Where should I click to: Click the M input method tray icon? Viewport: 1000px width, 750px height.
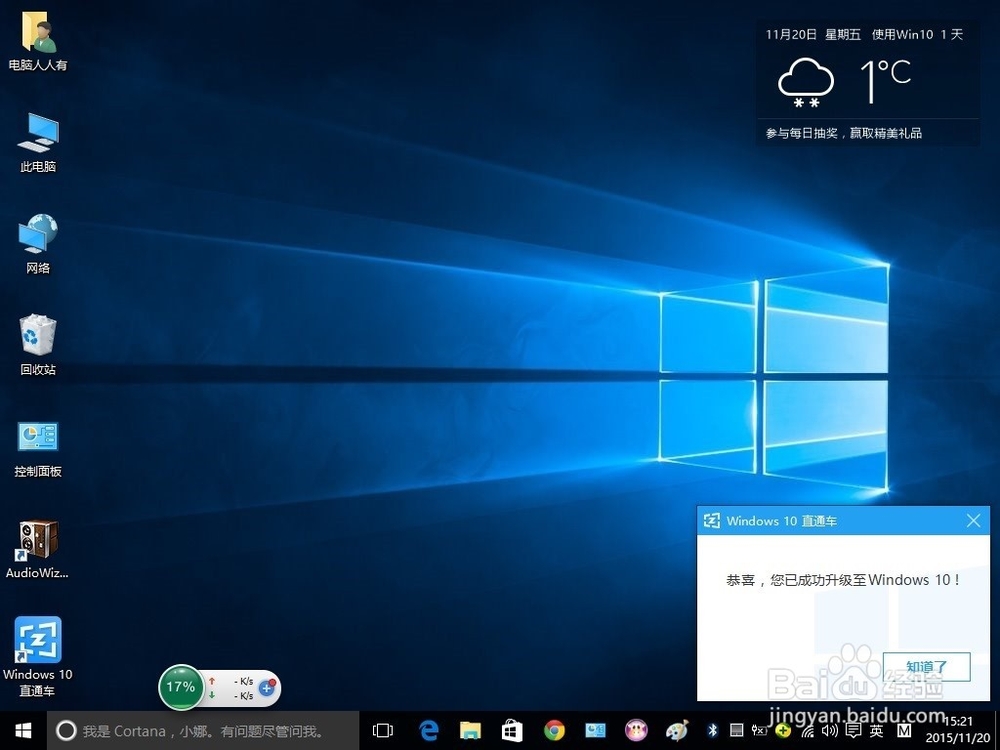click(904, 731)
